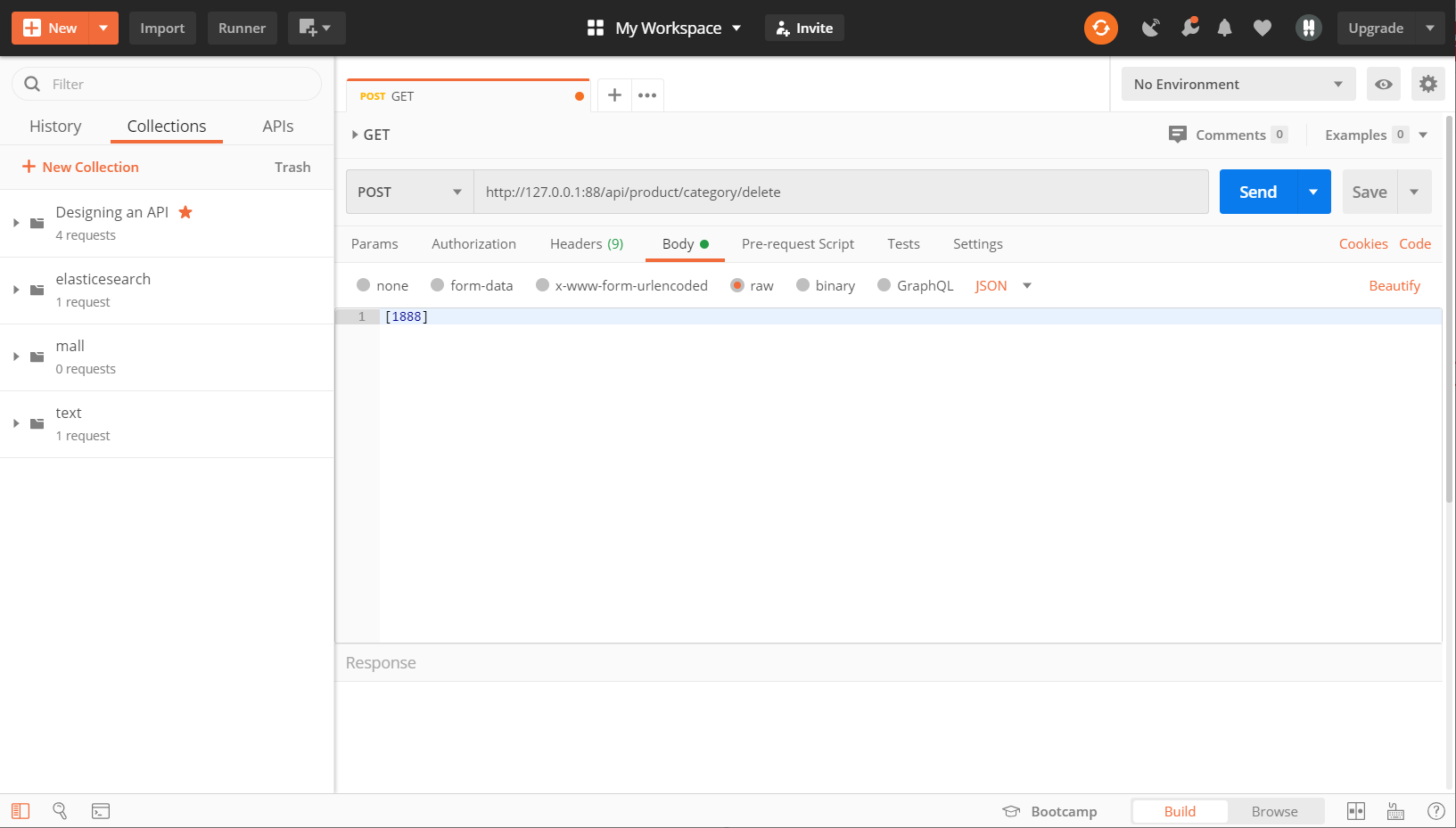Viewport: 1456px width, 828px height.
Task: Open the Send options dropdown arrow
Action: coord(1313,192)
